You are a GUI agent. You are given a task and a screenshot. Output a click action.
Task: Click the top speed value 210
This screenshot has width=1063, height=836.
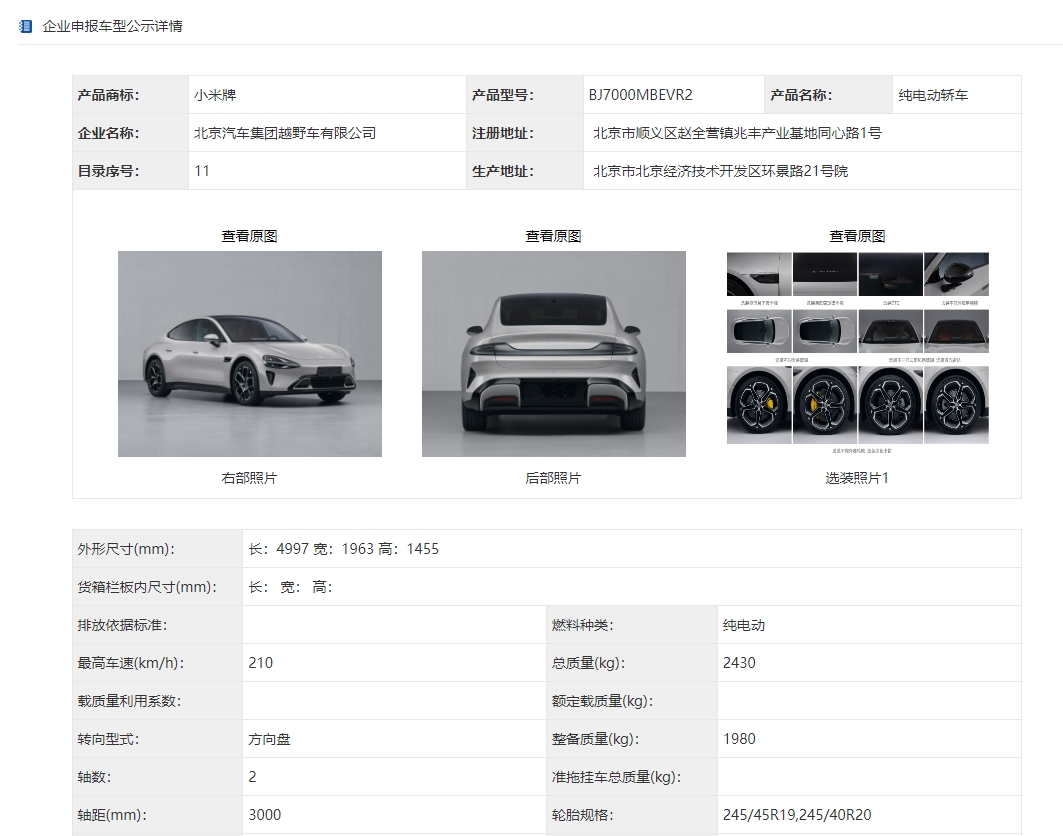tap(260, 663)
